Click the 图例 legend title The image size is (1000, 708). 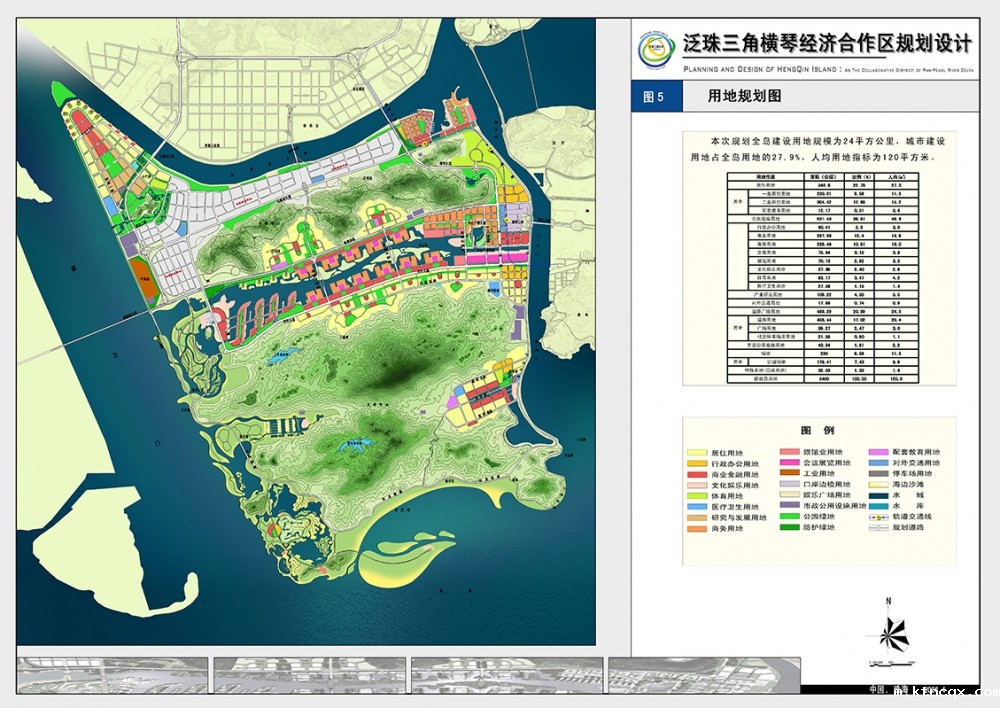pos(817,431)
